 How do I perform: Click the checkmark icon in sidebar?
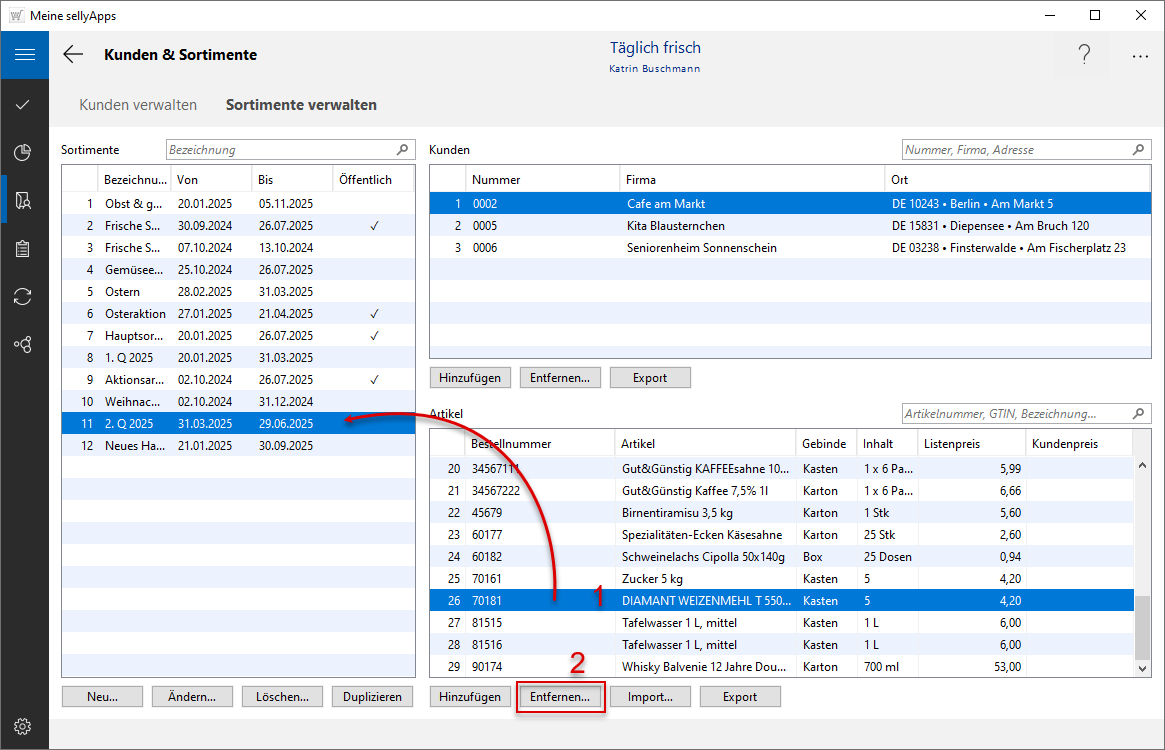point(24,104)
